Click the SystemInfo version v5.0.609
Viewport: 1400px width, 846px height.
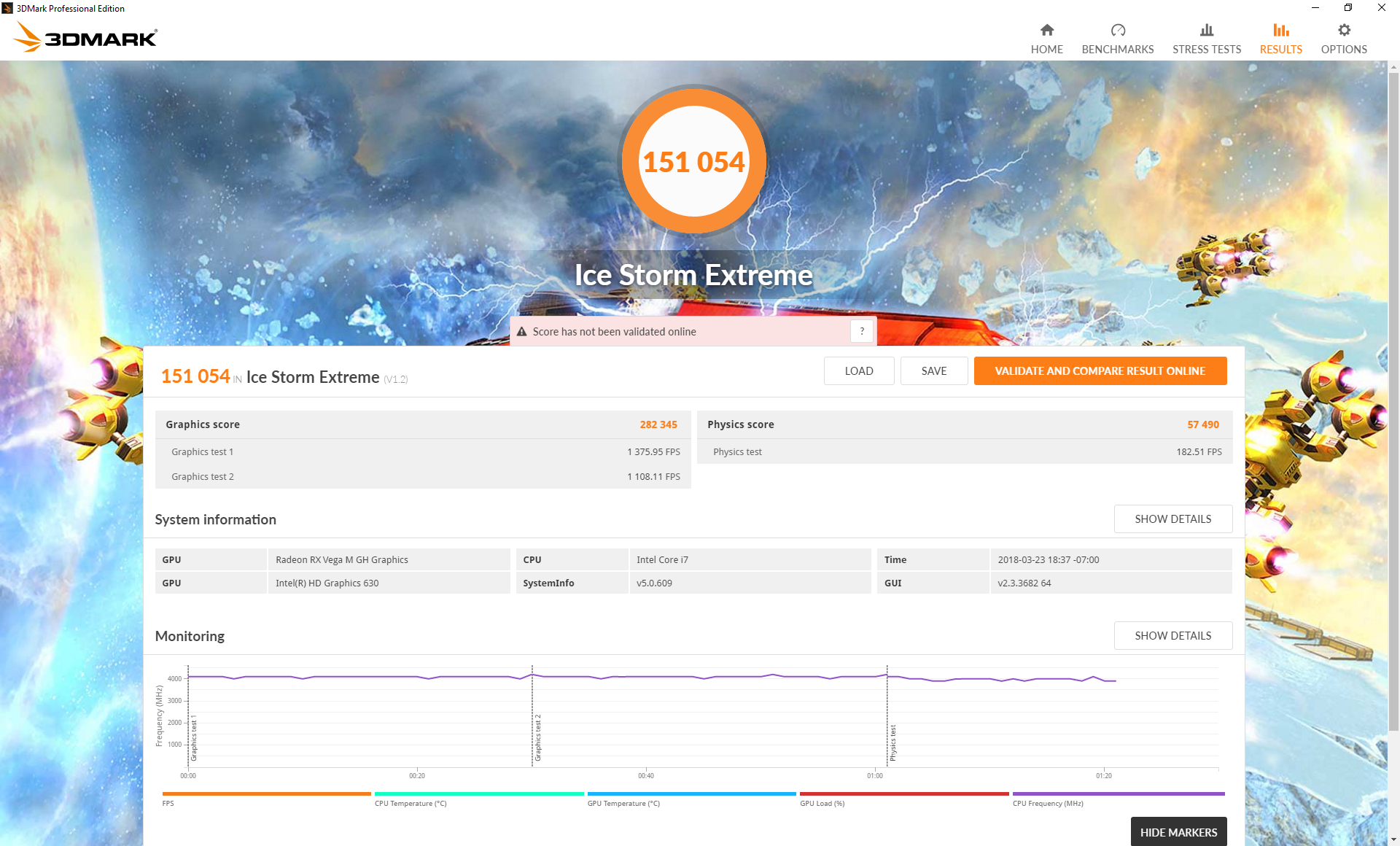654,583
